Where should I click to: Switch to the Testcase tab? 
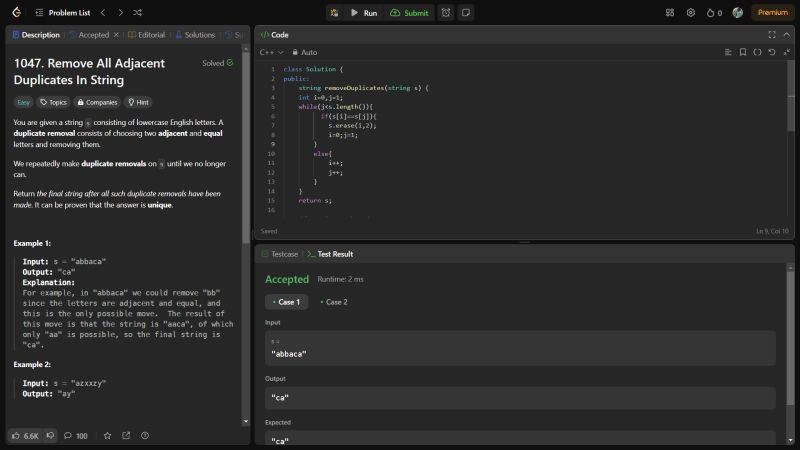pyautogui.click(x=280, y=254)
